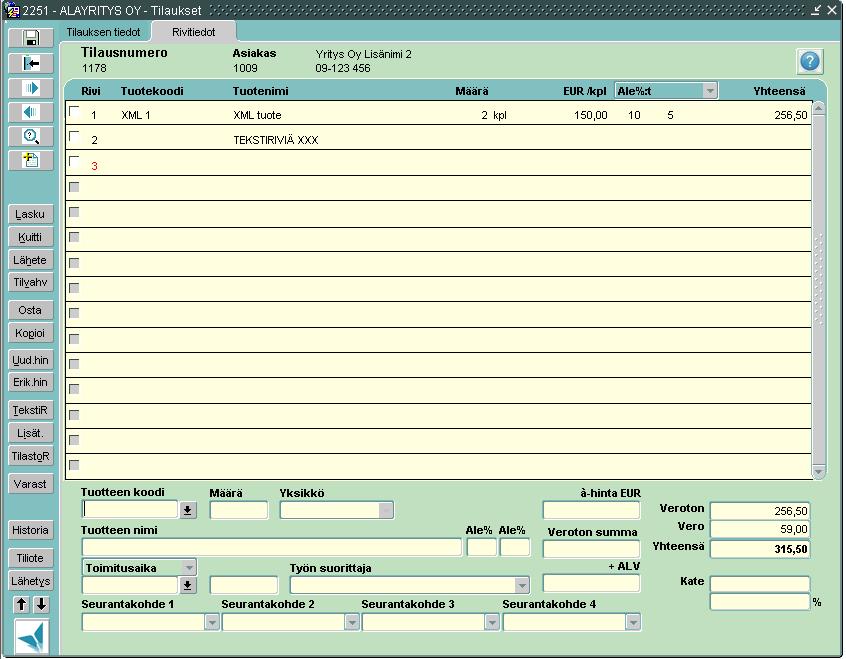The image size is (846, 659).
Task: Click the Lasku button
Action: (x=31, y=214)
